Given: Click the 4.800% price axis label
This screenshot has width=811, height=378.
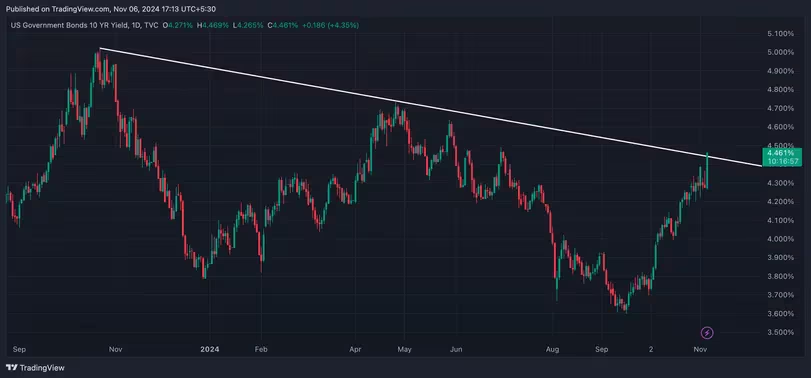Looking at the screenshot, I should point(779,89).
